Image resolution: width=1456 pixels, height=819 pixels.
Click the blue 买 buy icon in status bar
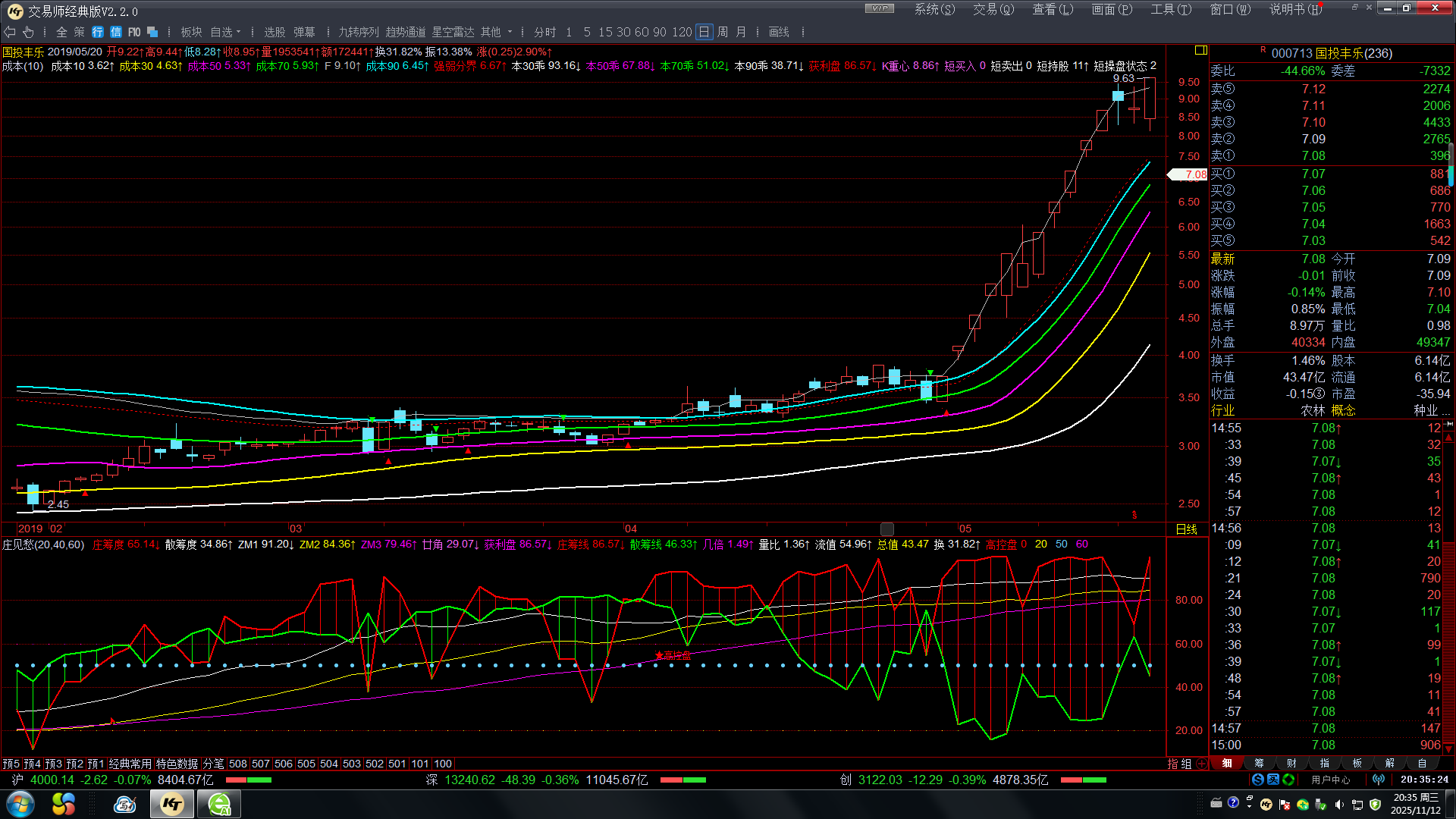[x=1273, y=780]
